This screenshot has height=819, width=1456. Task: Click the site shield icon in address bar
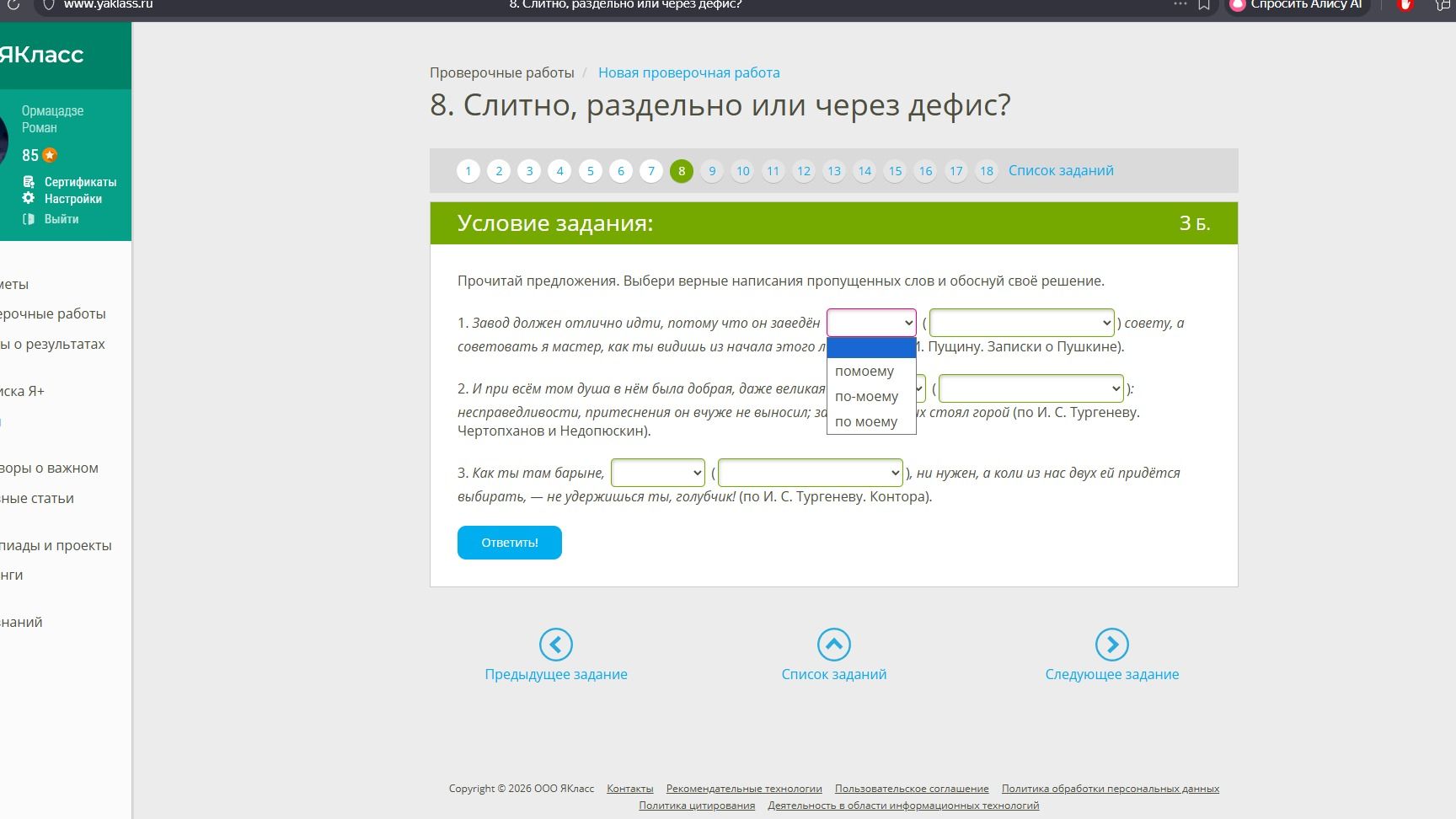click(48, 5)
